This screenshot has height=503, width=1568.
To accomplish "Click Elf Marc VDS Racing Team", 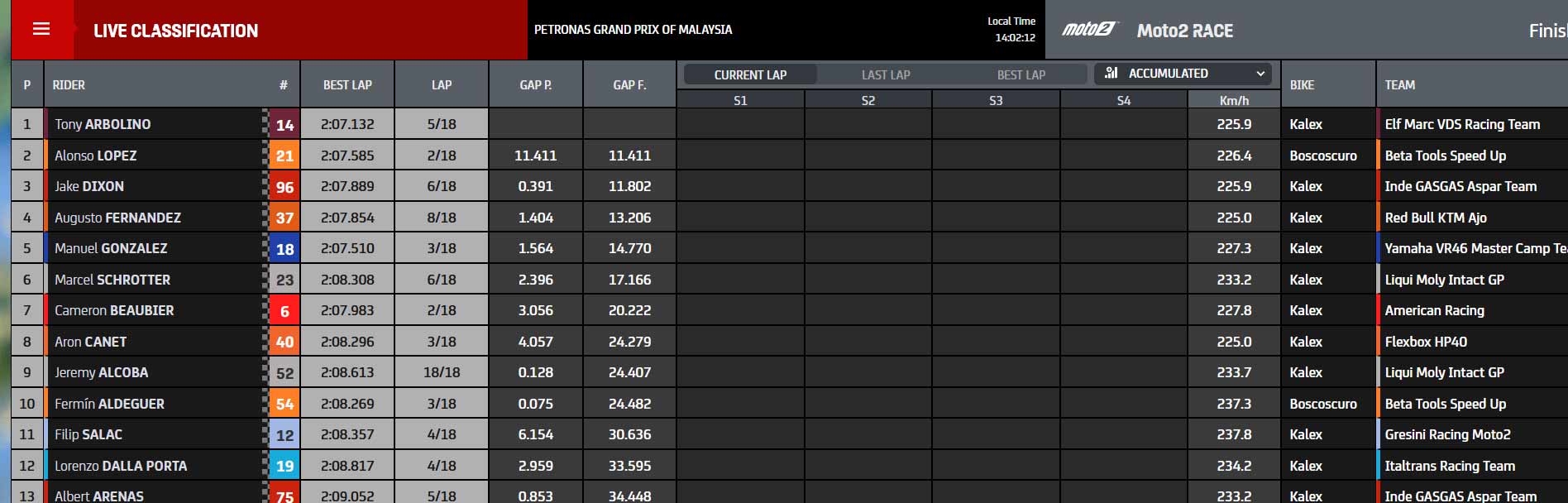I will [x=1462, y=124].
